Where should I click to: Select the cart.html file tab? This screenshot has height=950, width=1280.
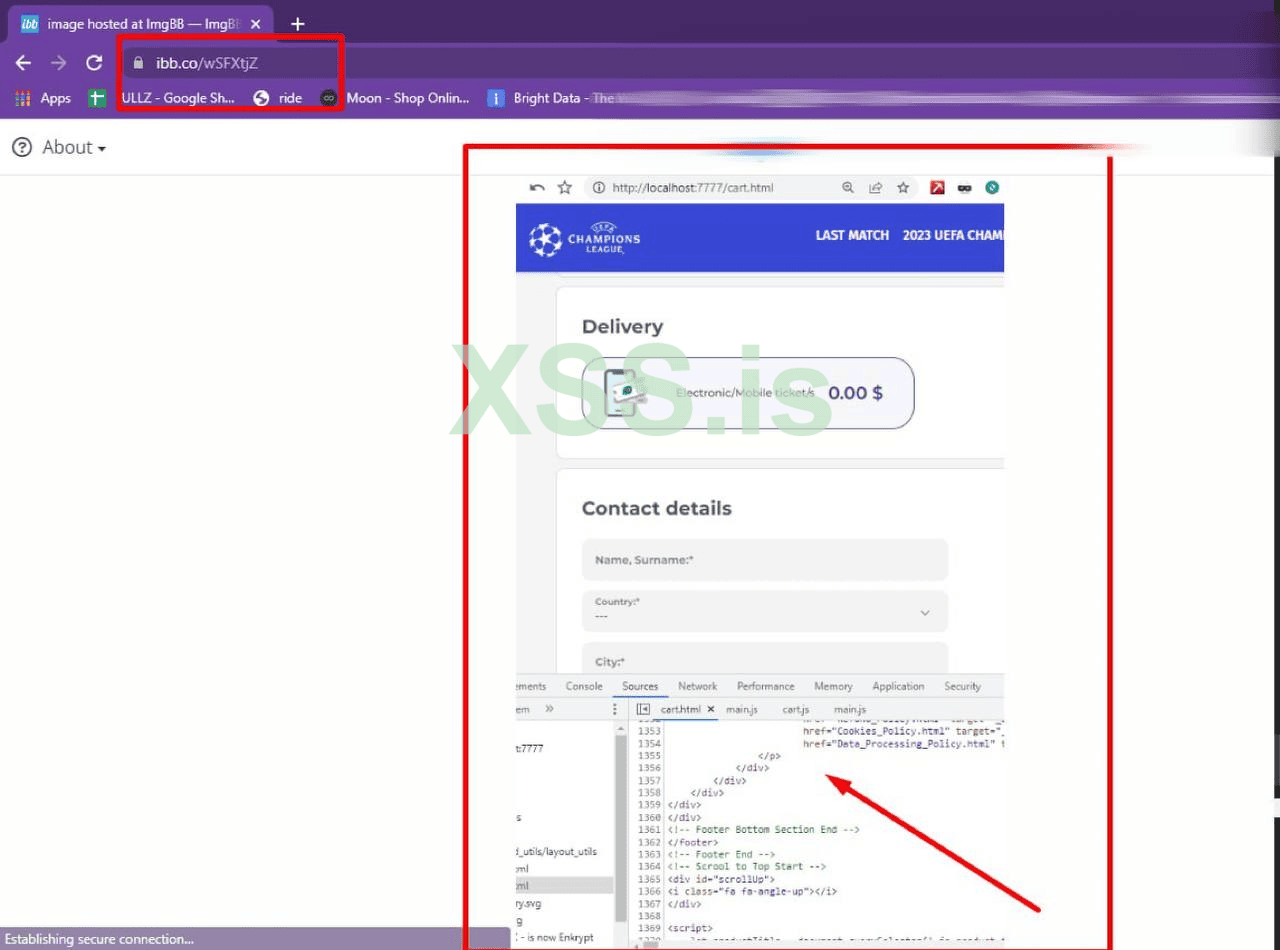[680, 709]
